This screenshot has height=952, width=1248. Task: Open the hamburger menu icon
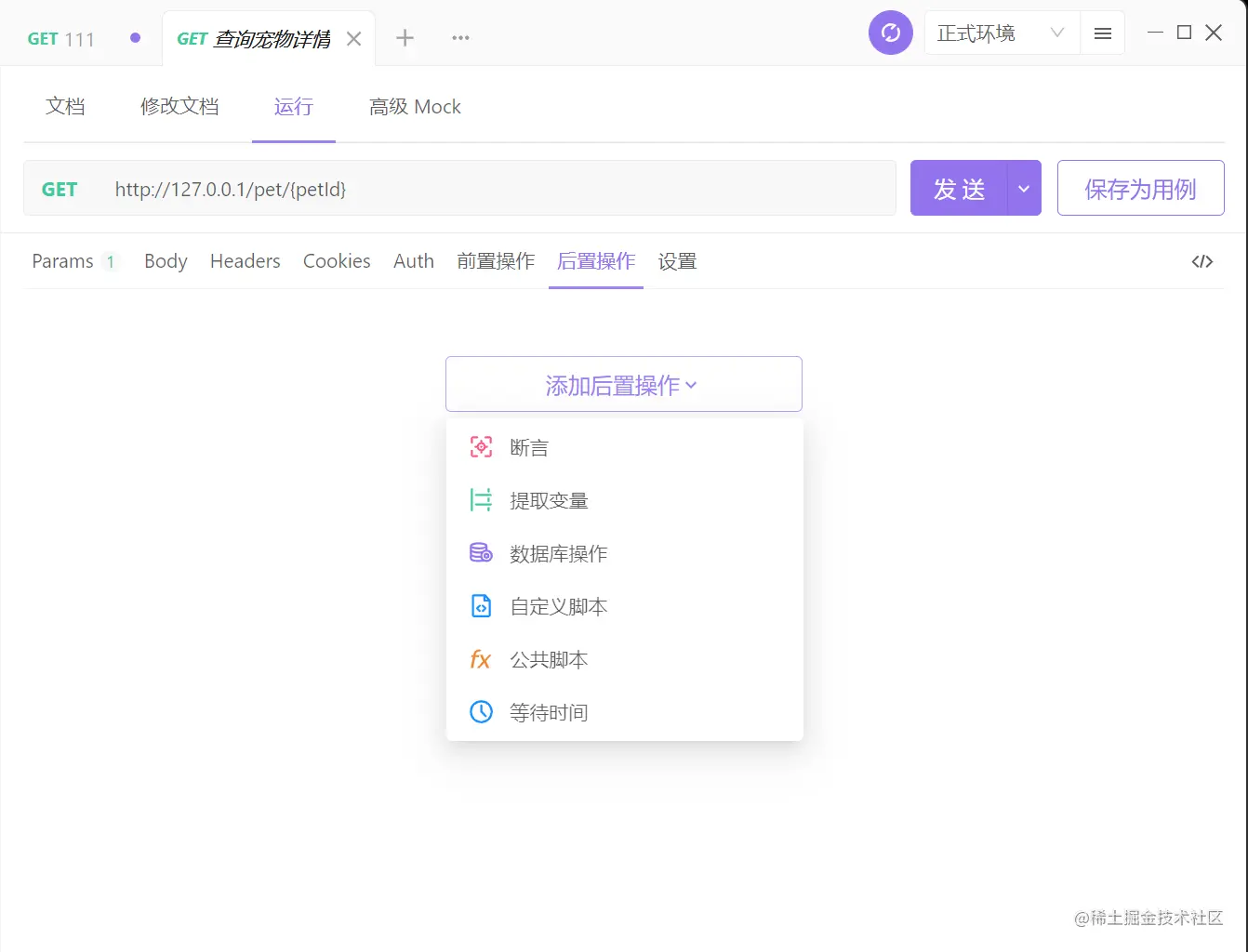tap(1103, 33)
